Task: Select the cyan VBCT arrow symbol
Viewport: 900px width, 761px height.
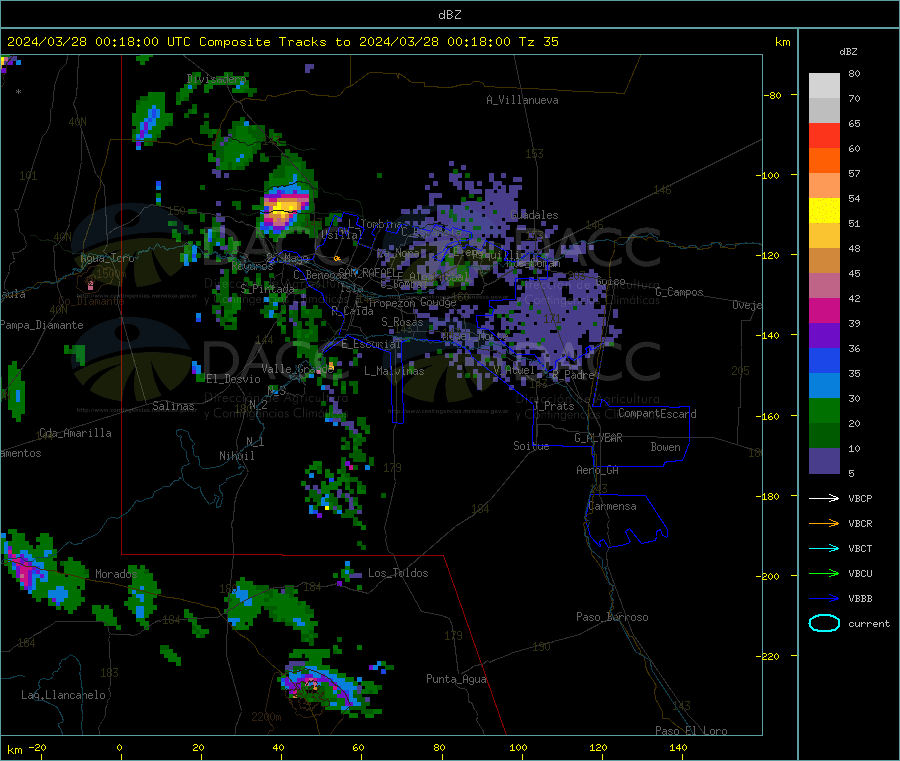Action: [x=824, y=549]
